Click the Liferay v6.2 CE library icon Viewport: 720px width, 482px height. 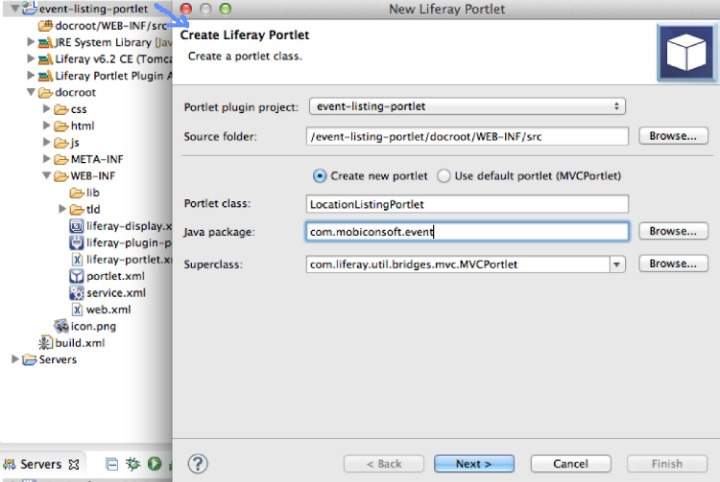[x=45, y=59]
